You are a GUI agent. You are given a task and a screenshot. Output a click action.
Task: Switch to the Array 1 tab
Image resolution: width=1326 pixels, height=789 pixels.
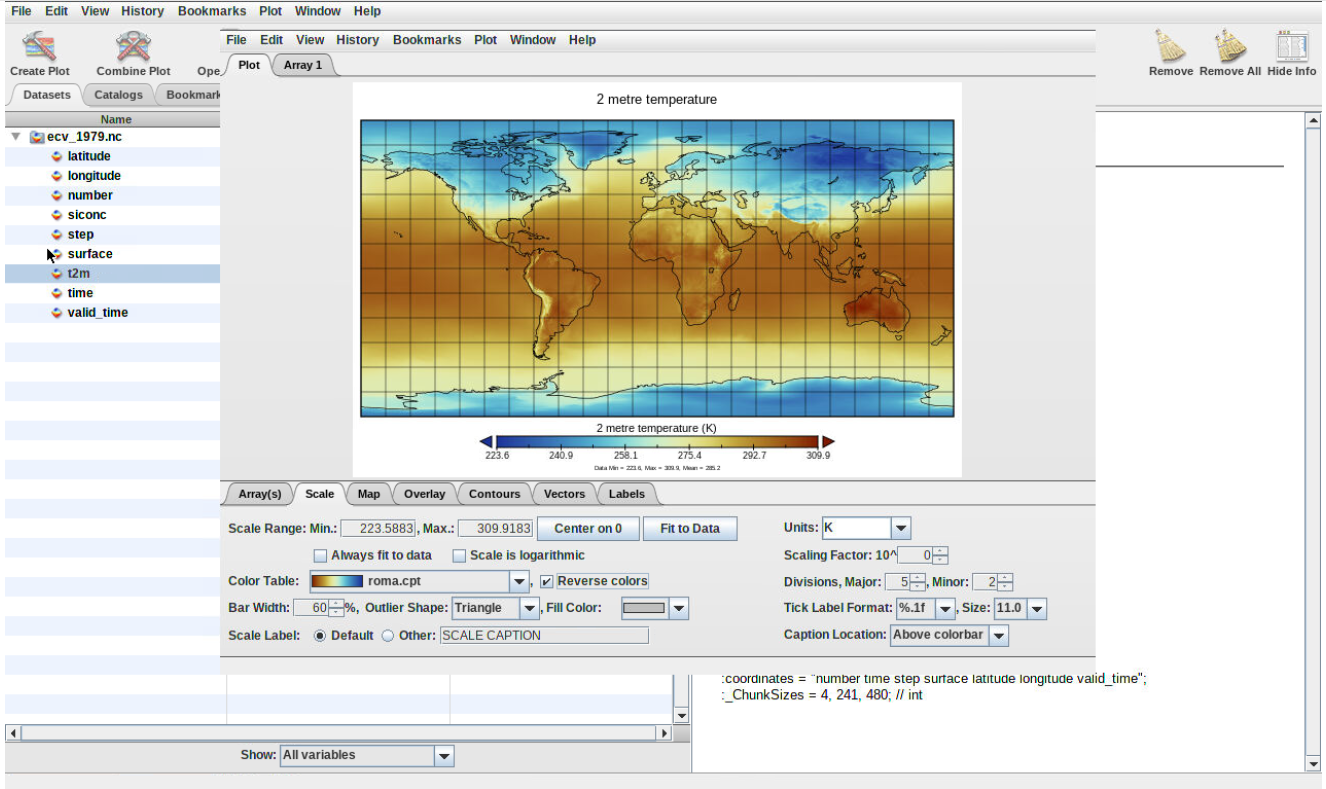[303, 65]
